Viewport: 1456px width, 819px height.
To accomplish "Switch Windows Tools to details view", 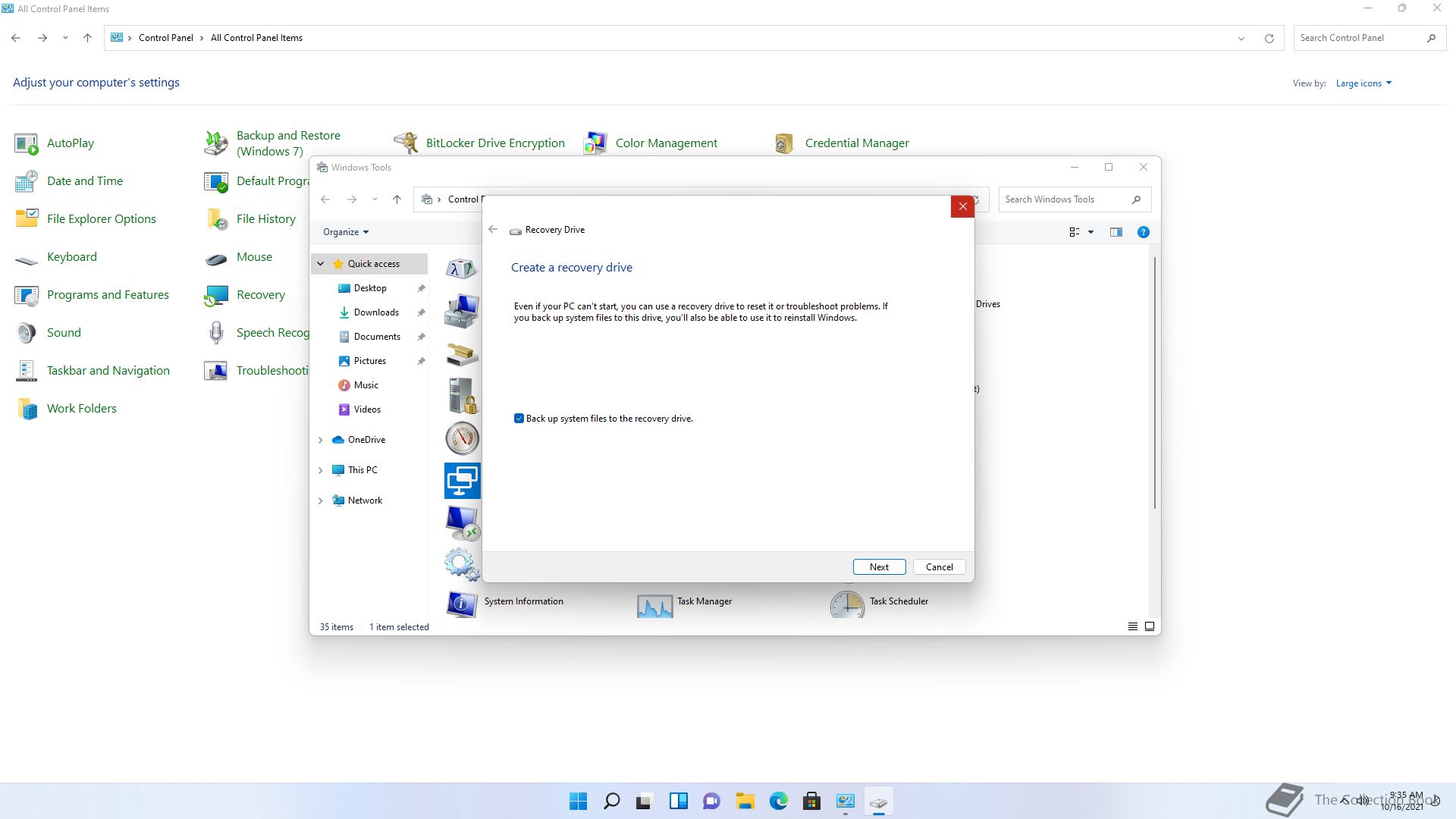I will (1133, 627).
